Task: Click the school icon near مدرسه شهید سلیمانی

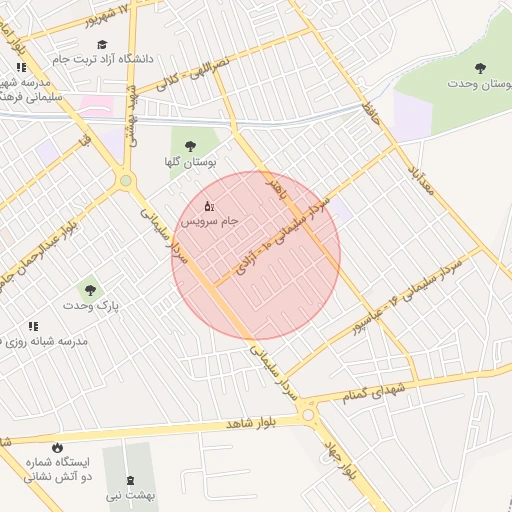Action: (22, 68)
